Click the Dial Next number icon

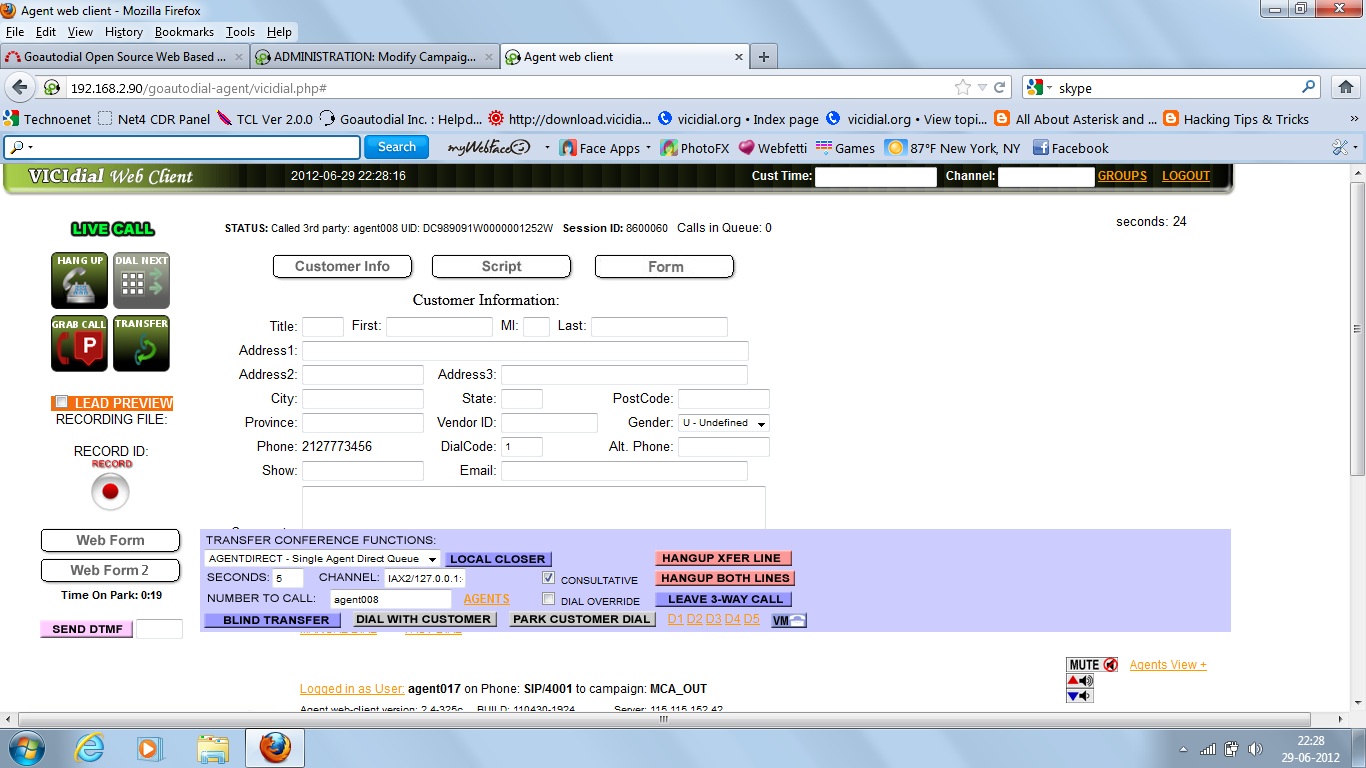(x=141, y=280)
